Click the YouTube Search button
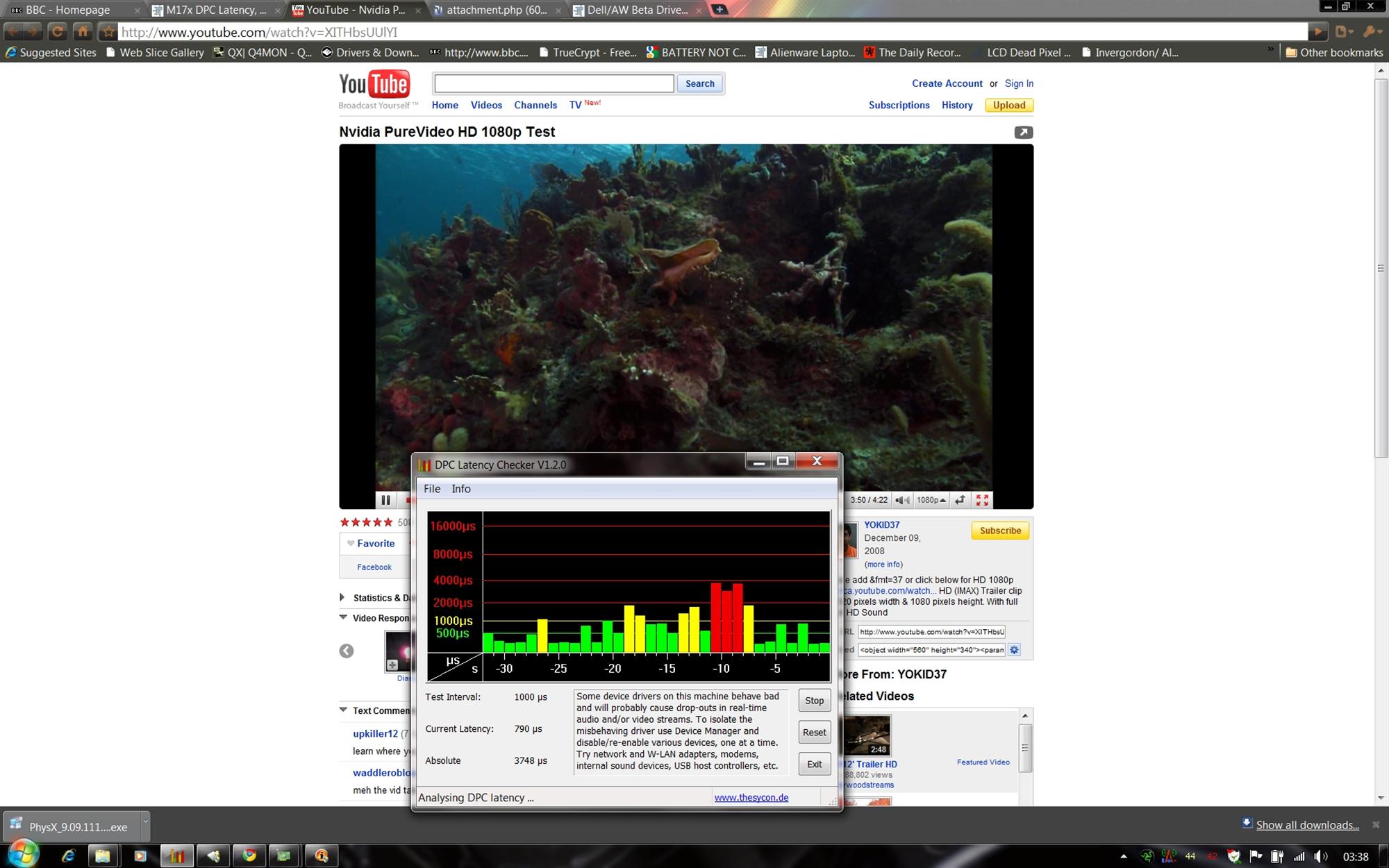This screenshot has height=868, width=1389. pyautogui.click(x=699, y=83)
